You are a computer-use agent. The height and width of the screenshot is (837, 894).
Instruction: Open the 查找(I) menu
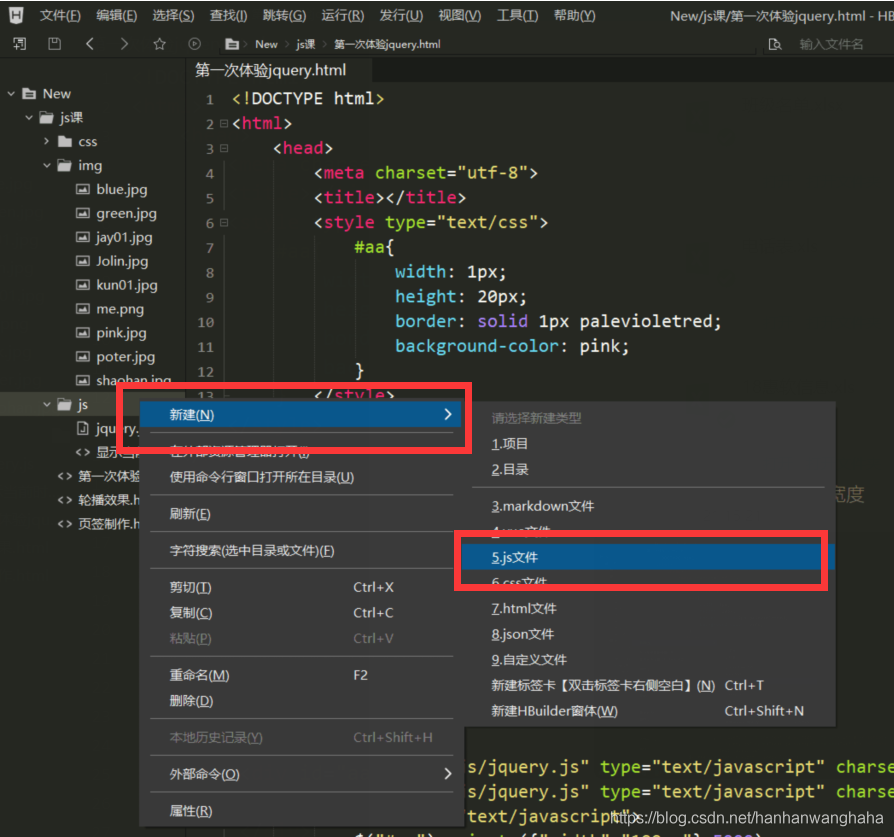228,15
